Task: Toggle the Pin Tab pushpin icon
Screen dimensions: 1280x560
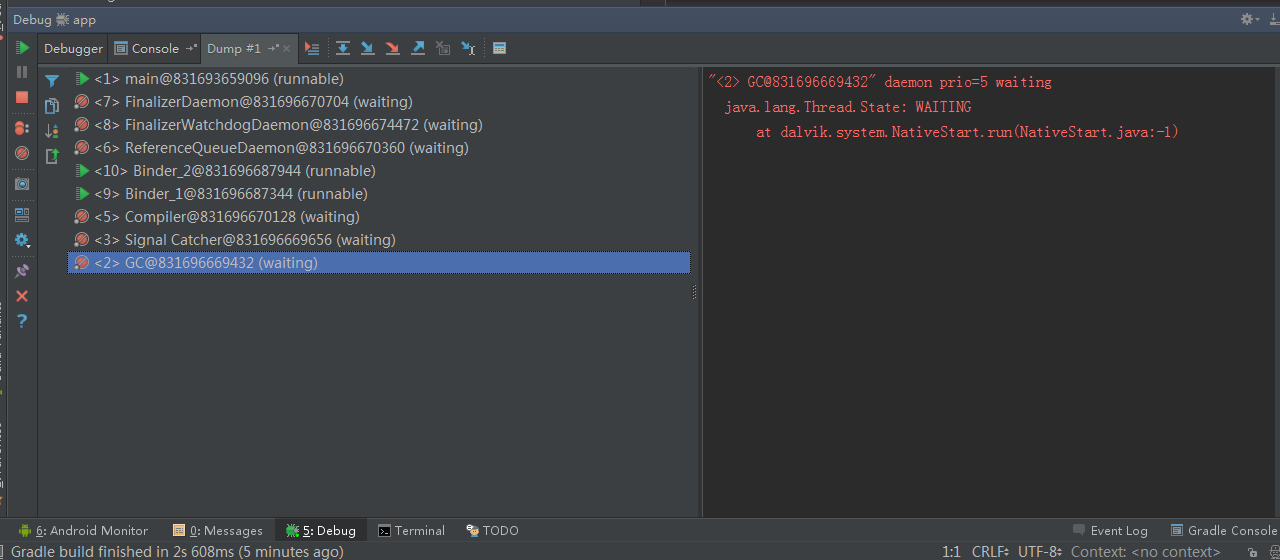Action: (22, 270)
